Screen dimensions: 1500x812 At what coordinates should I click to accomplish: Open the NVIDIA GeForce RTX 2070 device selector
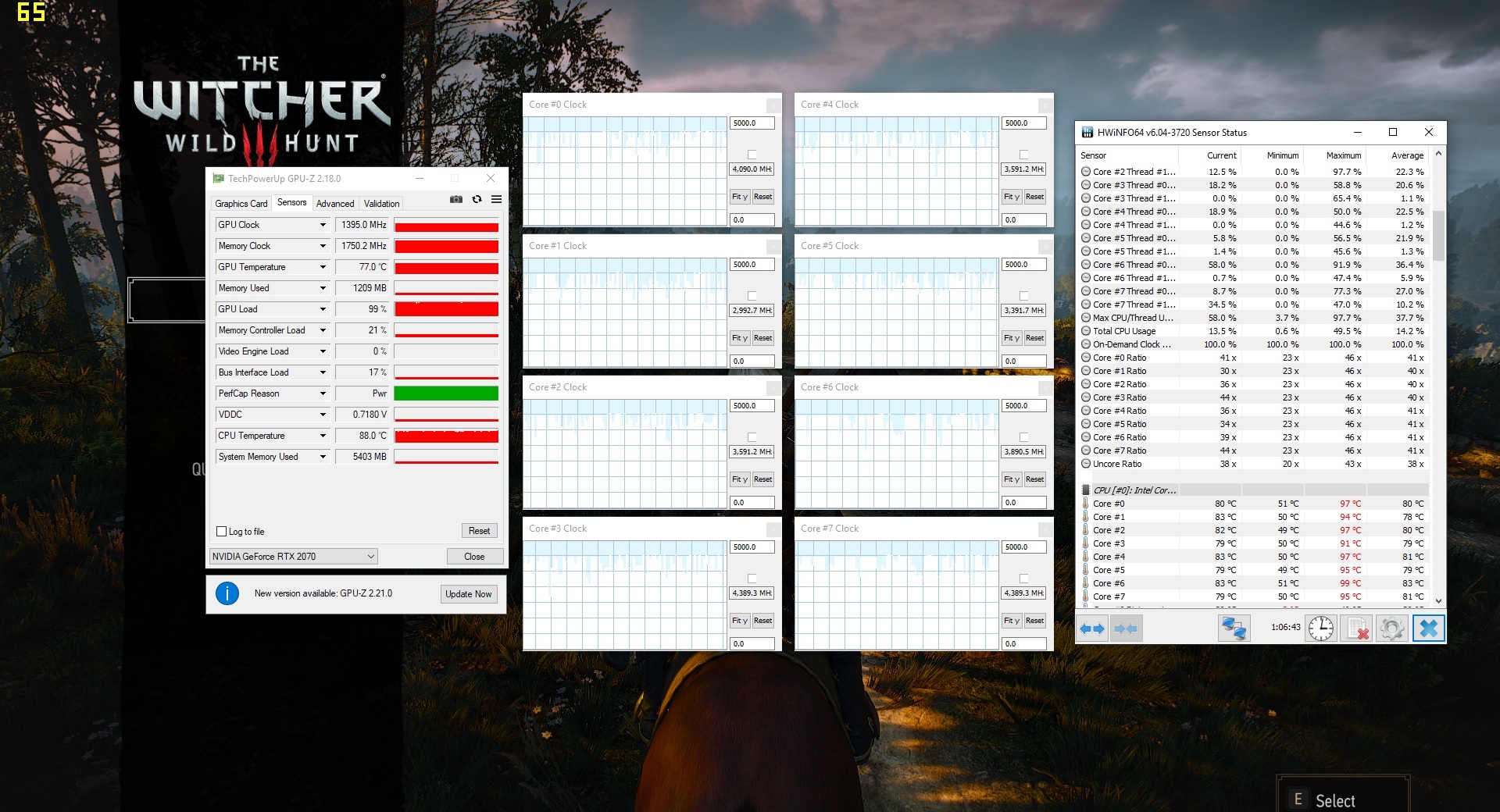pyautogui.click(x=294, y=557)
